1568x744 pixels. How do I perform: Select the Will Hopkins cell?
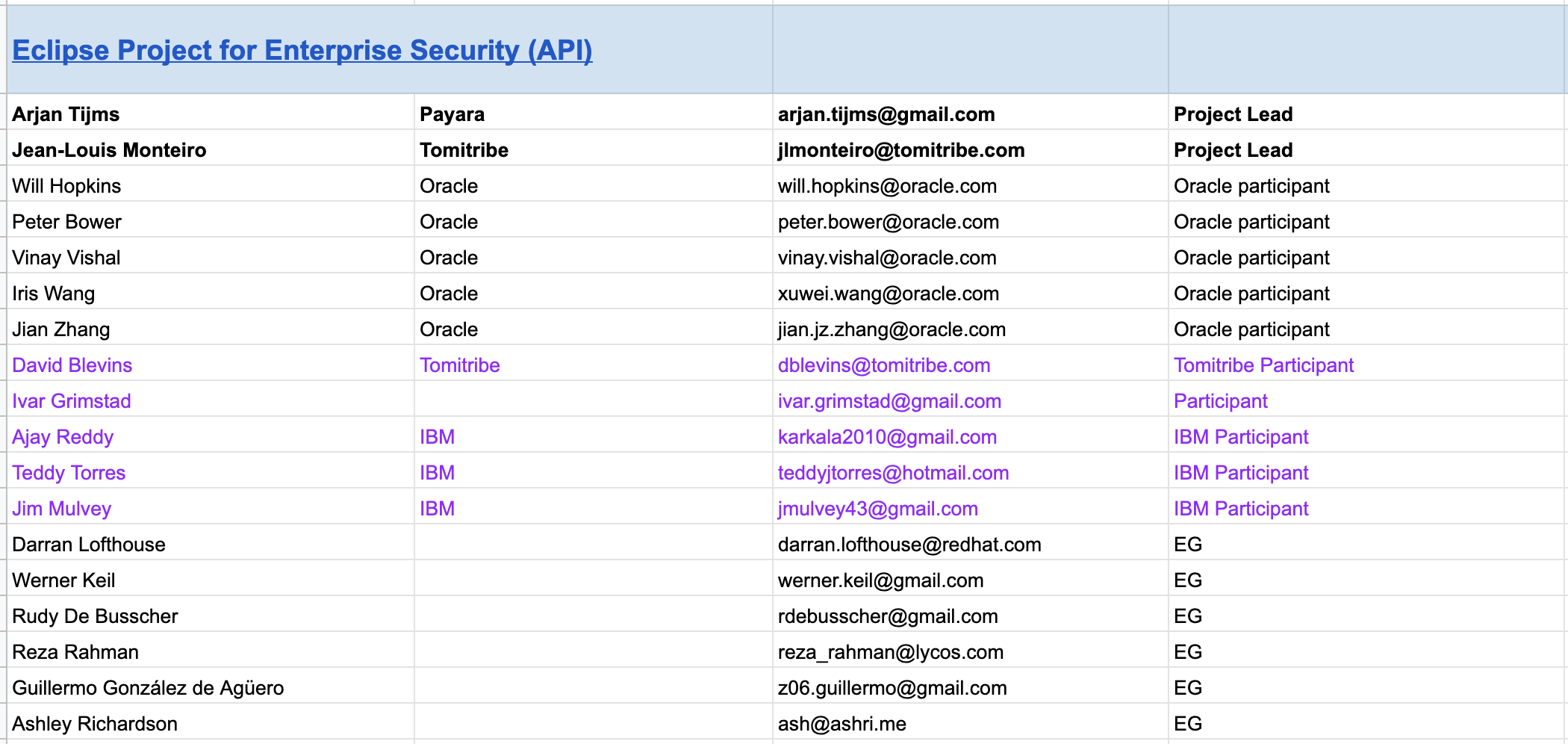pos(66,186)
